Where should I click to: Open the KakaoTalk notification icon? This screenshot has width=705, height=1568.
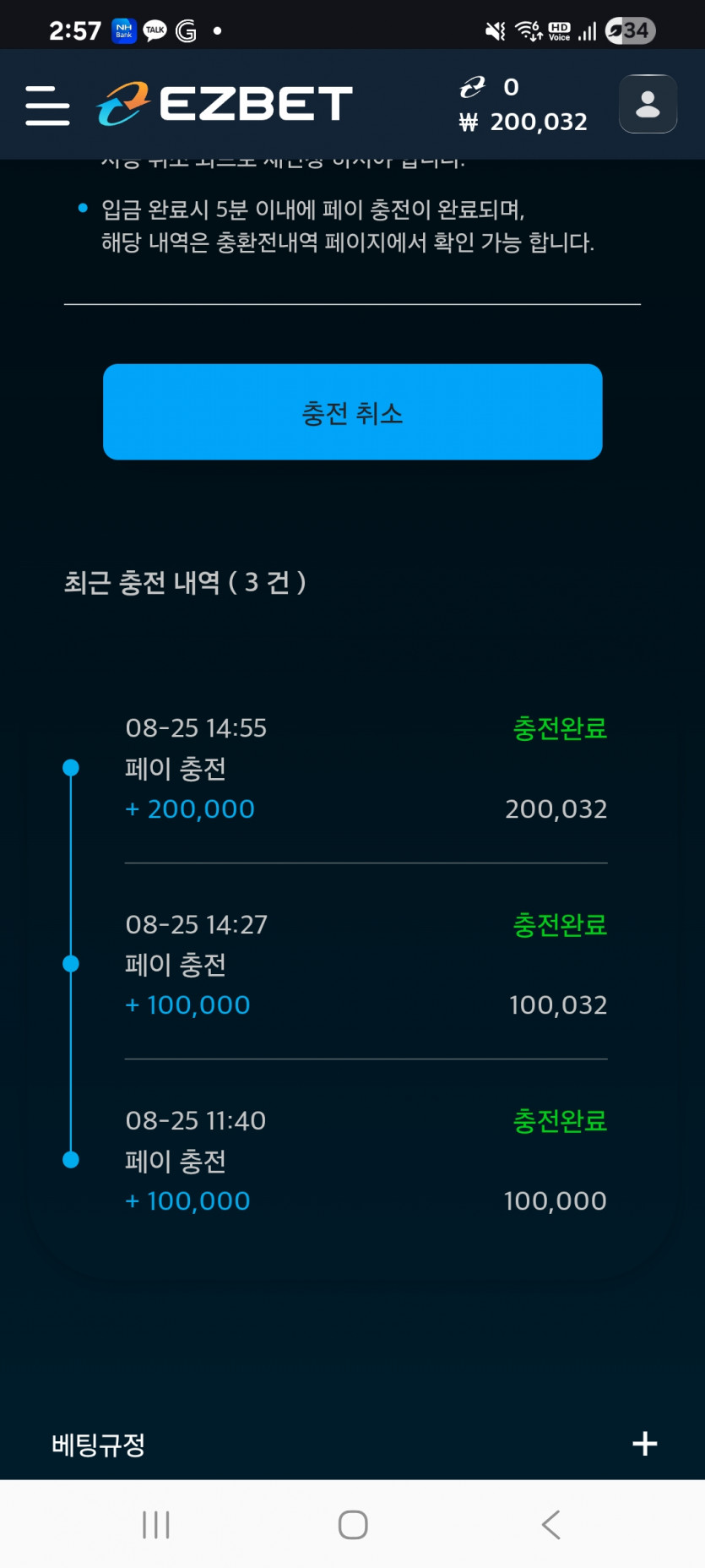point(155,31)
